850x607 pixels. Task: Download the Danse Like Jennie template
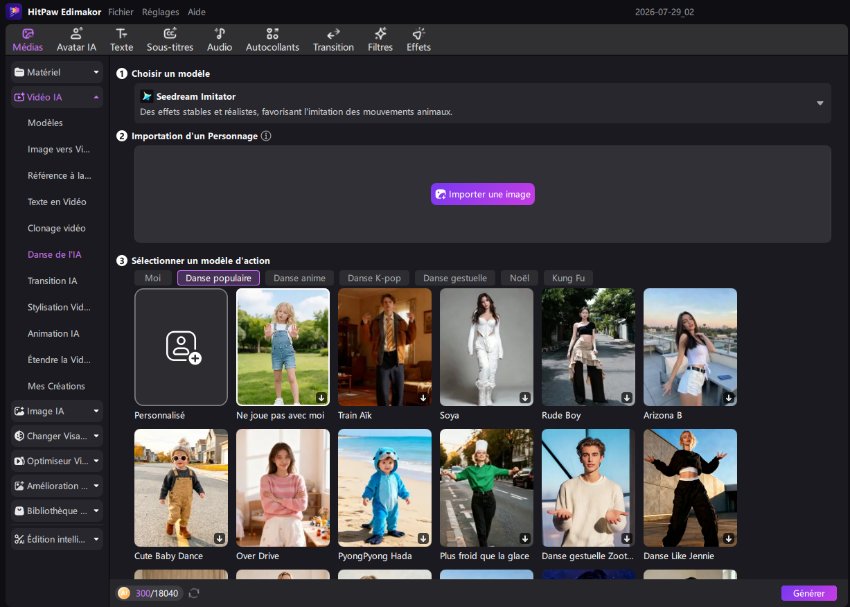click(729, 539)
